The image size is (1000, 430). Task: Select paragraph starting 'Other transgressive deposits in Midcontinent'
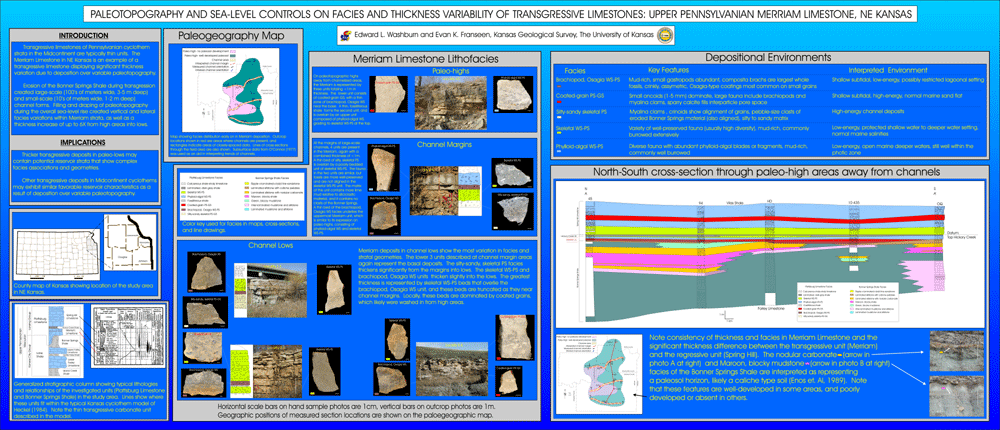83,188
